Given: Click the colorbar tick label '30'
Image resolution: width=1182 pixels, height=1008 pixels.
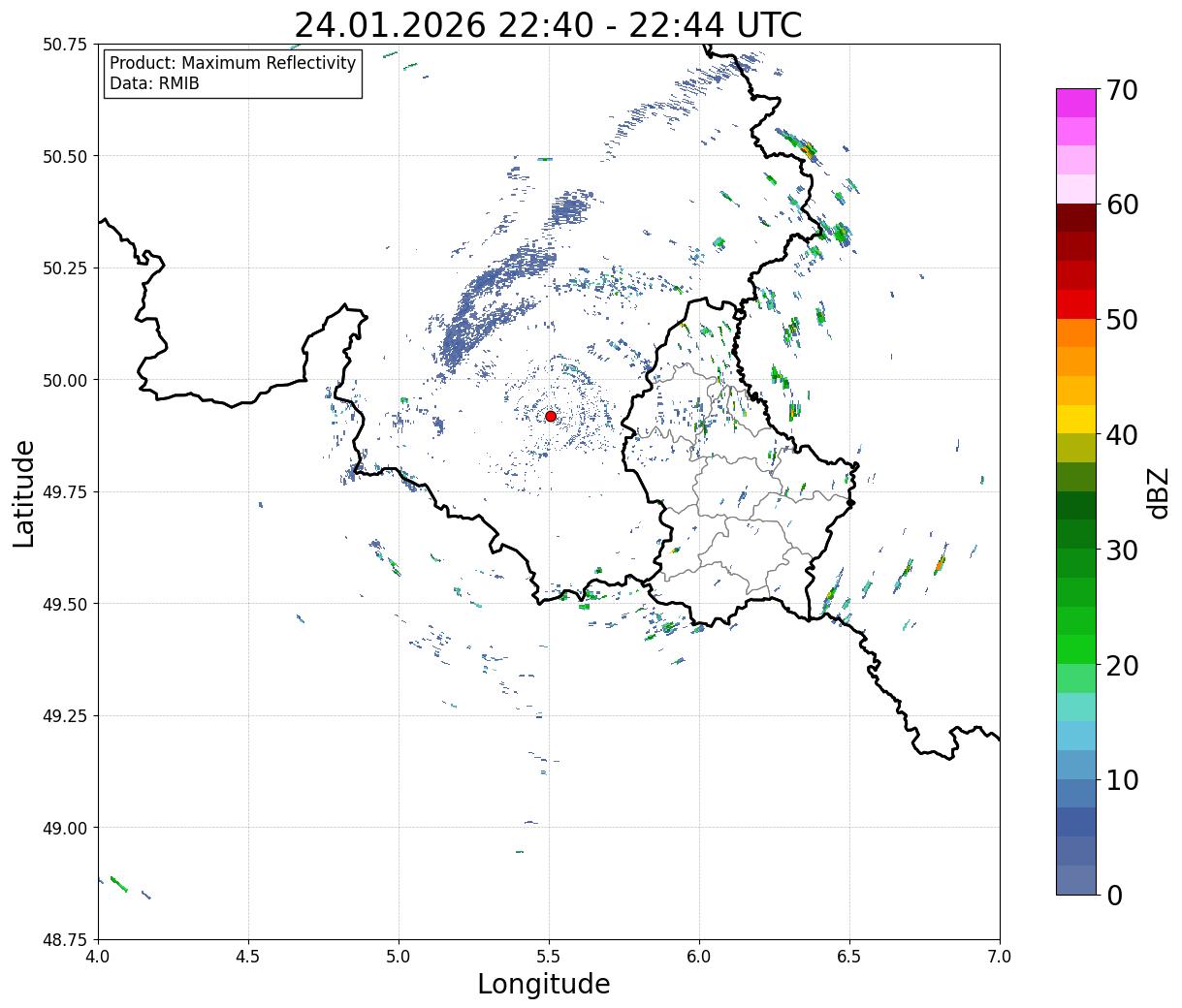Looking at the screenshot, I should click(1122, 551).
